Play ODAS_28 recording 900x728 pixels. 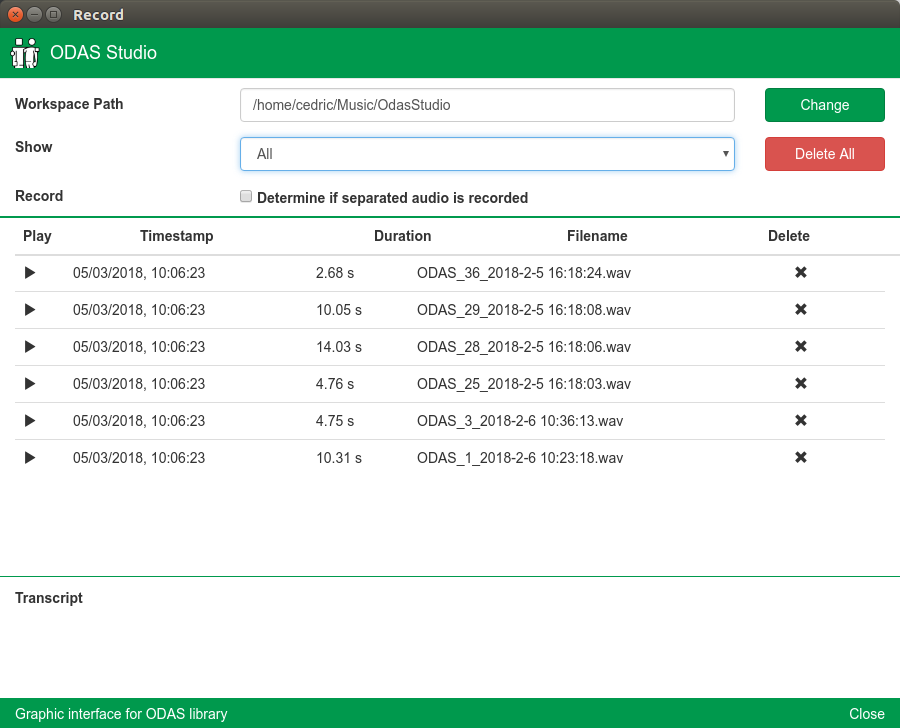pos(30,347)
